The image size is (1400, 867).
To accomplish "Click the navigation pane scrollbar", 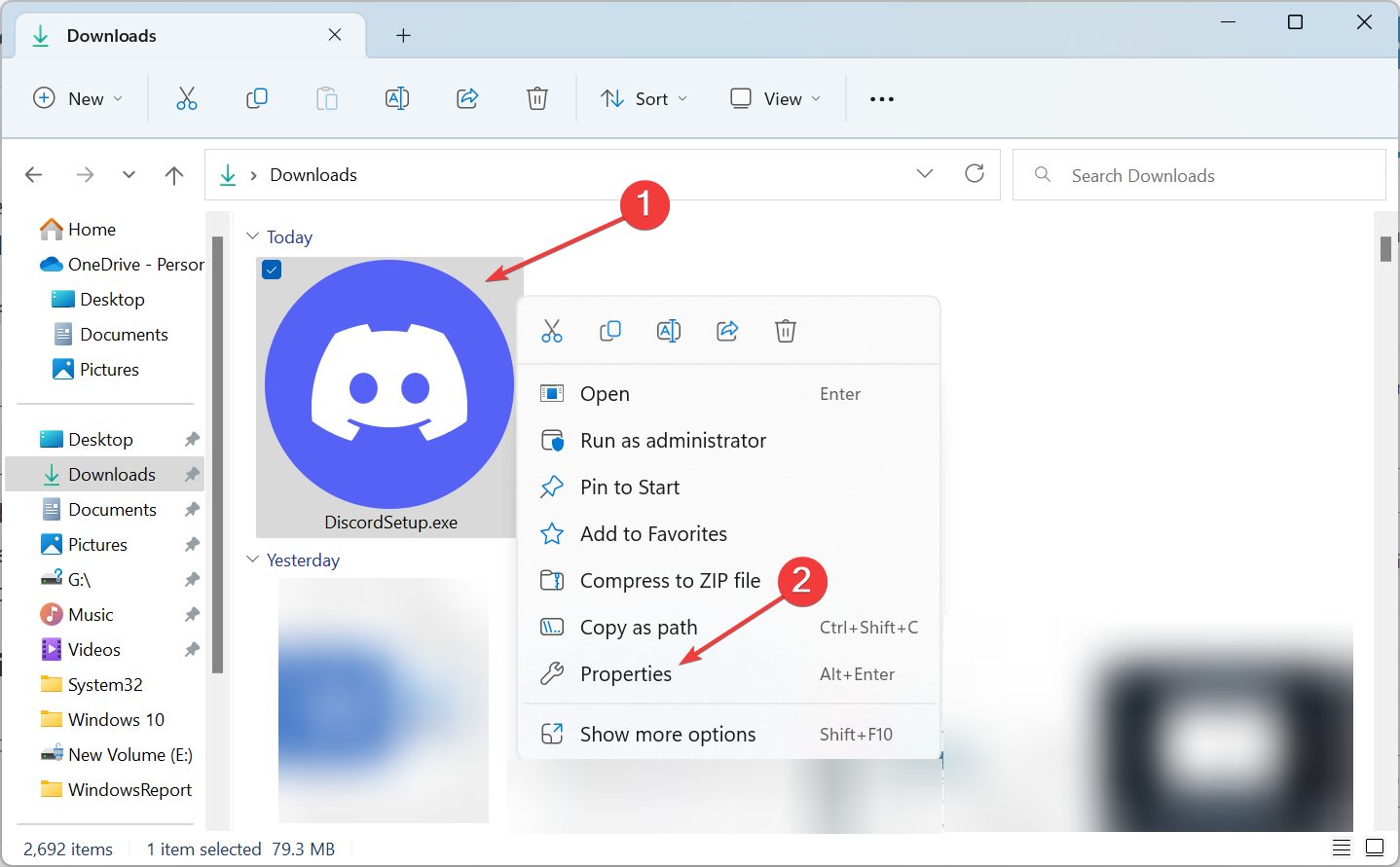I will 218,454.
